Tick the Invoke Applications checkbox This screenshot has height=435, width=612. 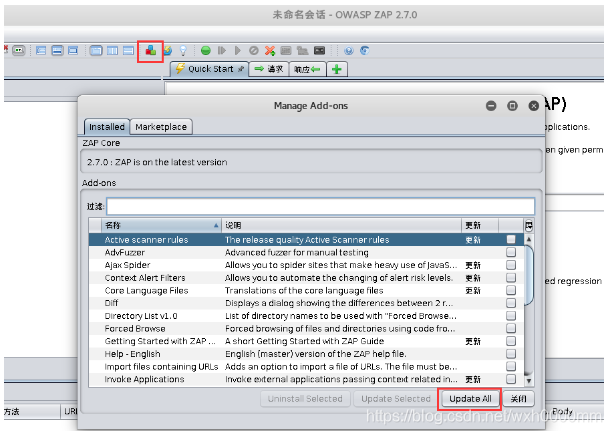[x=511, y=379]
